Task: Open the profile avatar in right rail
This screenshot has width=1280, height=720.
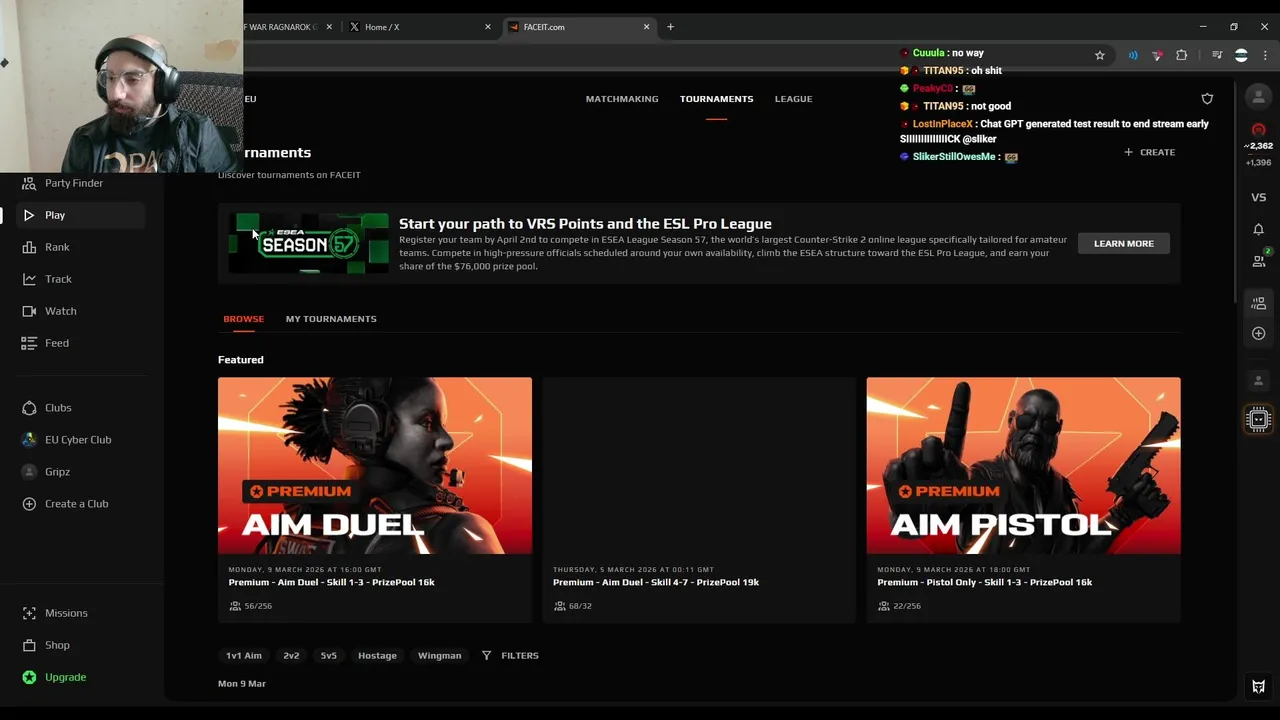Action: (x=1258, y=98)
